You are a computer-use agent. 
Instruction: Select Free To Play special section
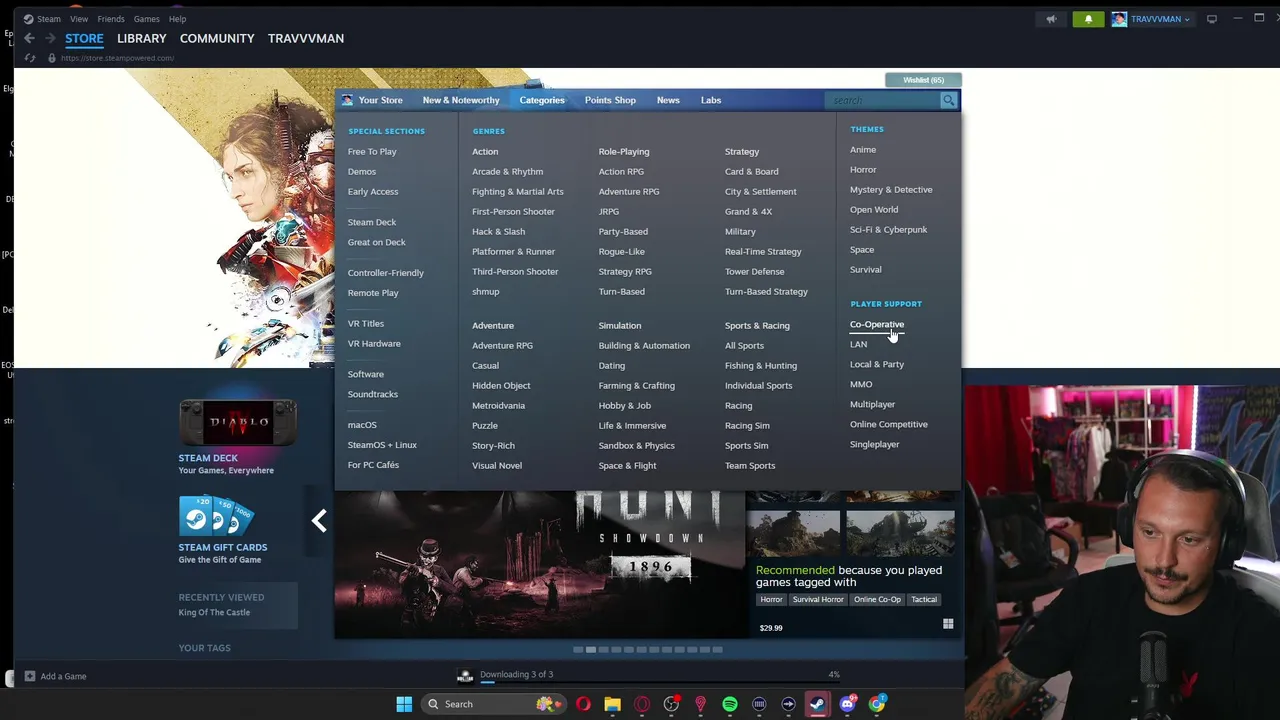coord(372,151)
